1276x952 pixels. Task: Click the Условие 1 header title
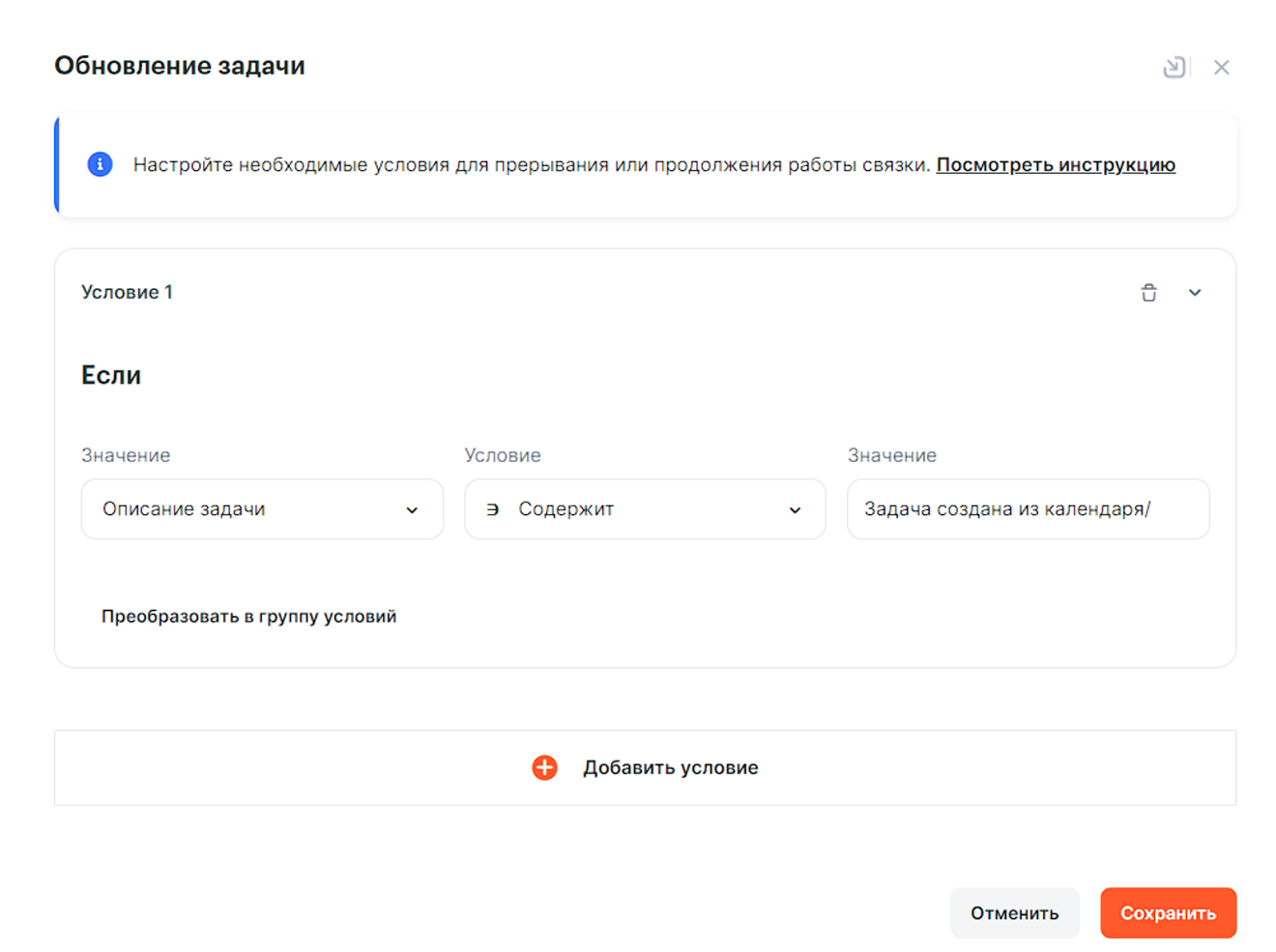[127, 292]
